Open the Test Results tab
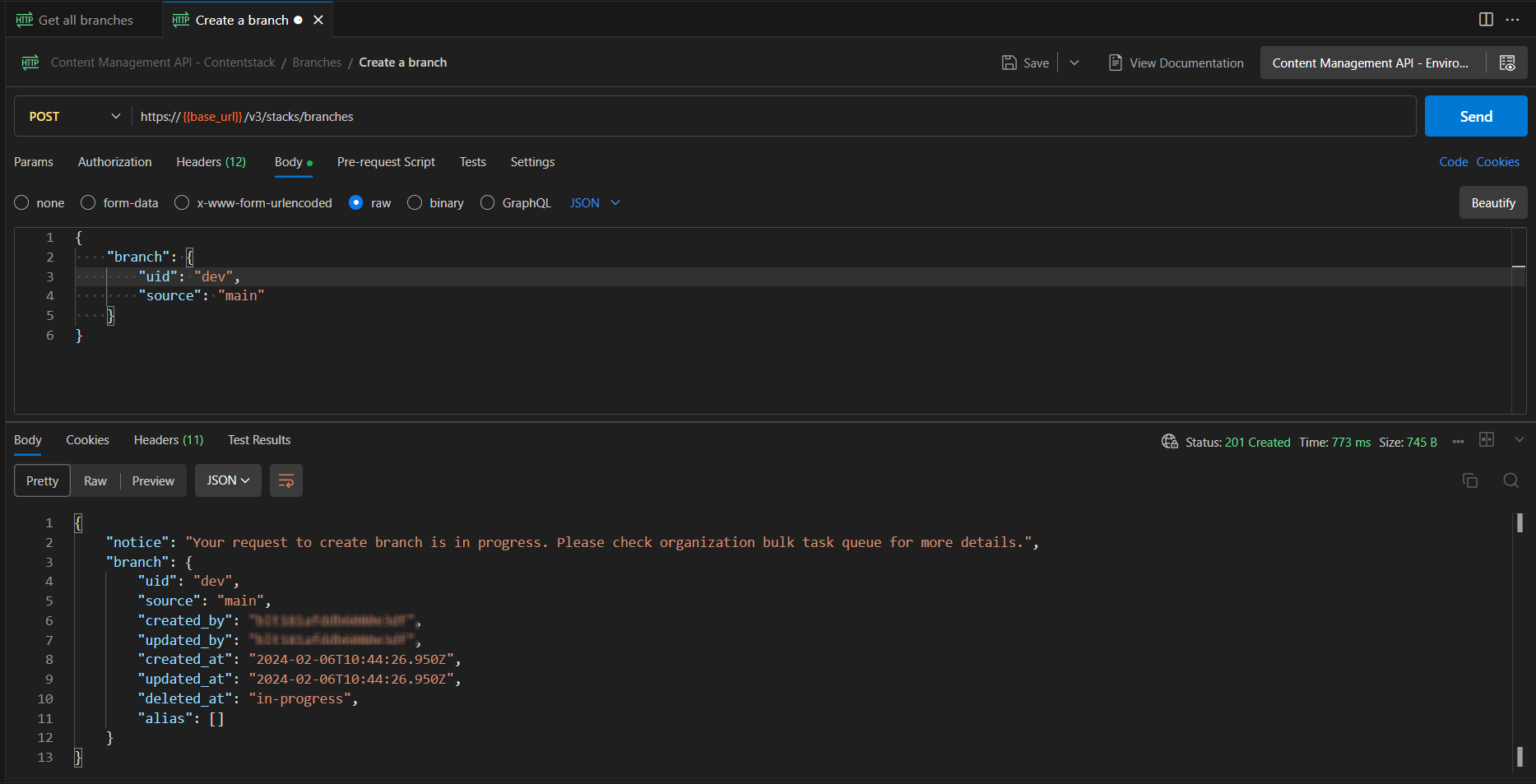Screen dimensions: 1536x784 [259, 440]
